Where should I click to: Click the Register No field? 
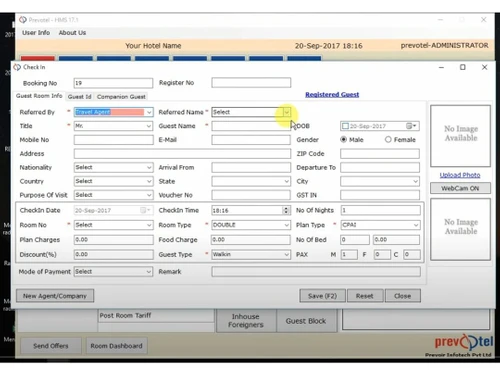point(251,83)
